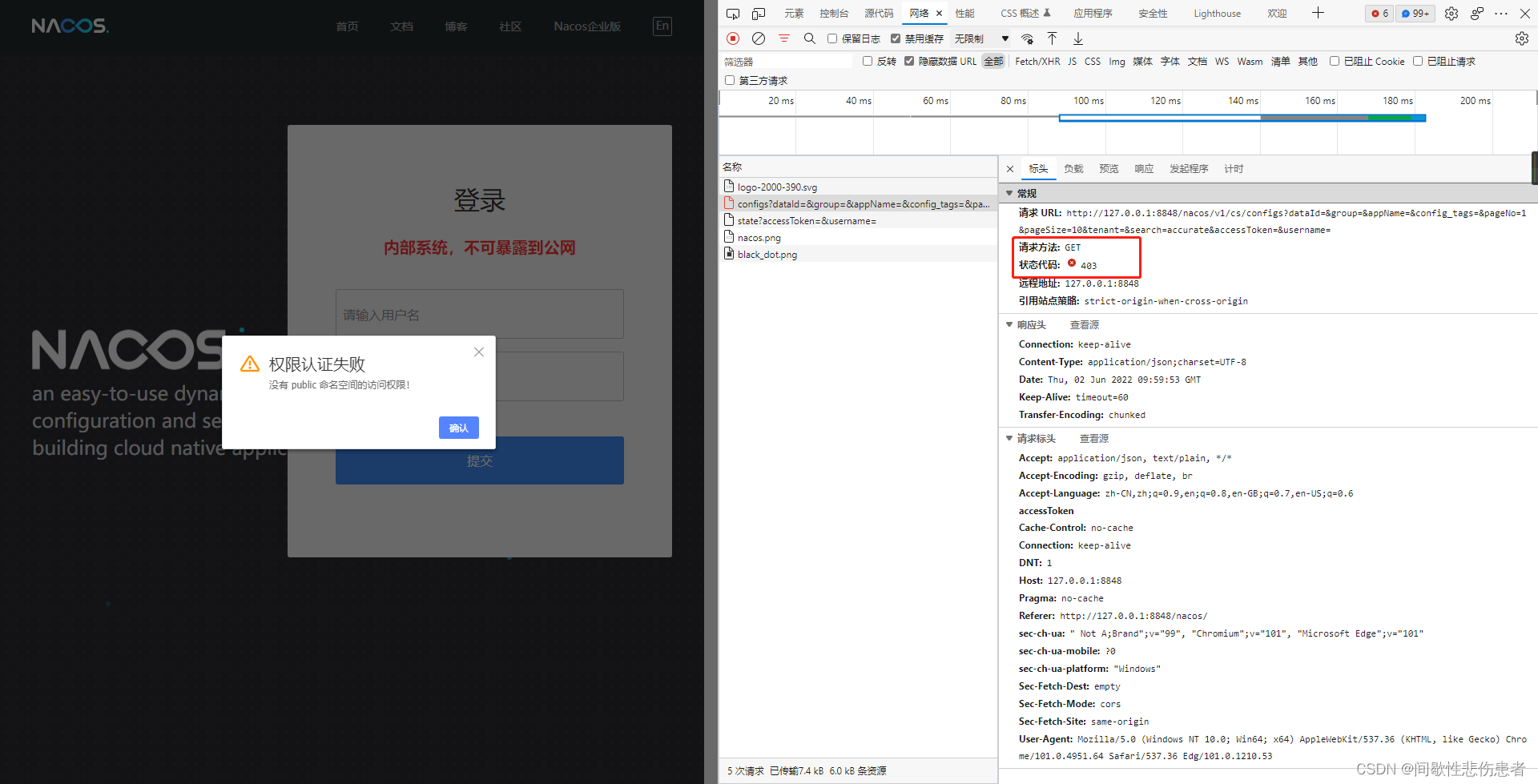This screenshot has width=1538, height=784.
Task: Open the 无限制 throttling dropdown
Action: [981, 38]
